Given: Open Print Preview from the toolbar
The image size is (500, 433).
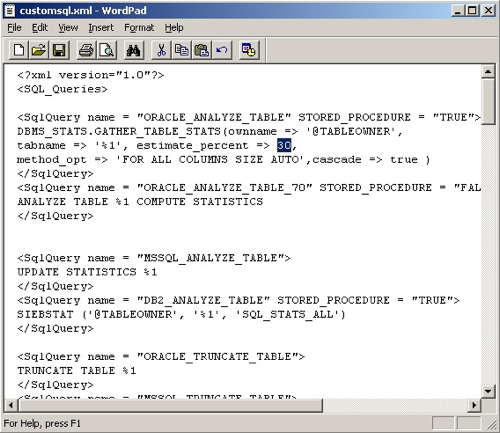Looking at the screenshot, I should [107, 50].
